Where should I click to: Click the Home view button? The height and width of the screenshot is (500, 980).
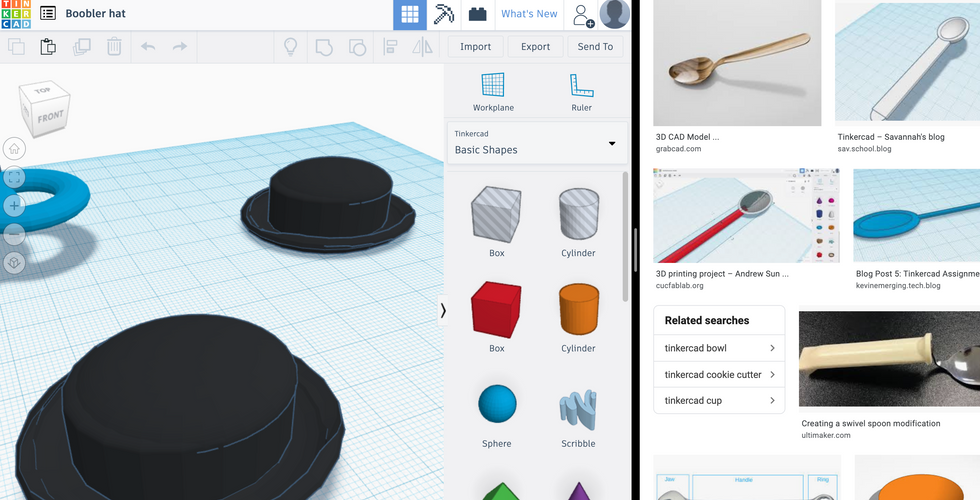[14, 149]
